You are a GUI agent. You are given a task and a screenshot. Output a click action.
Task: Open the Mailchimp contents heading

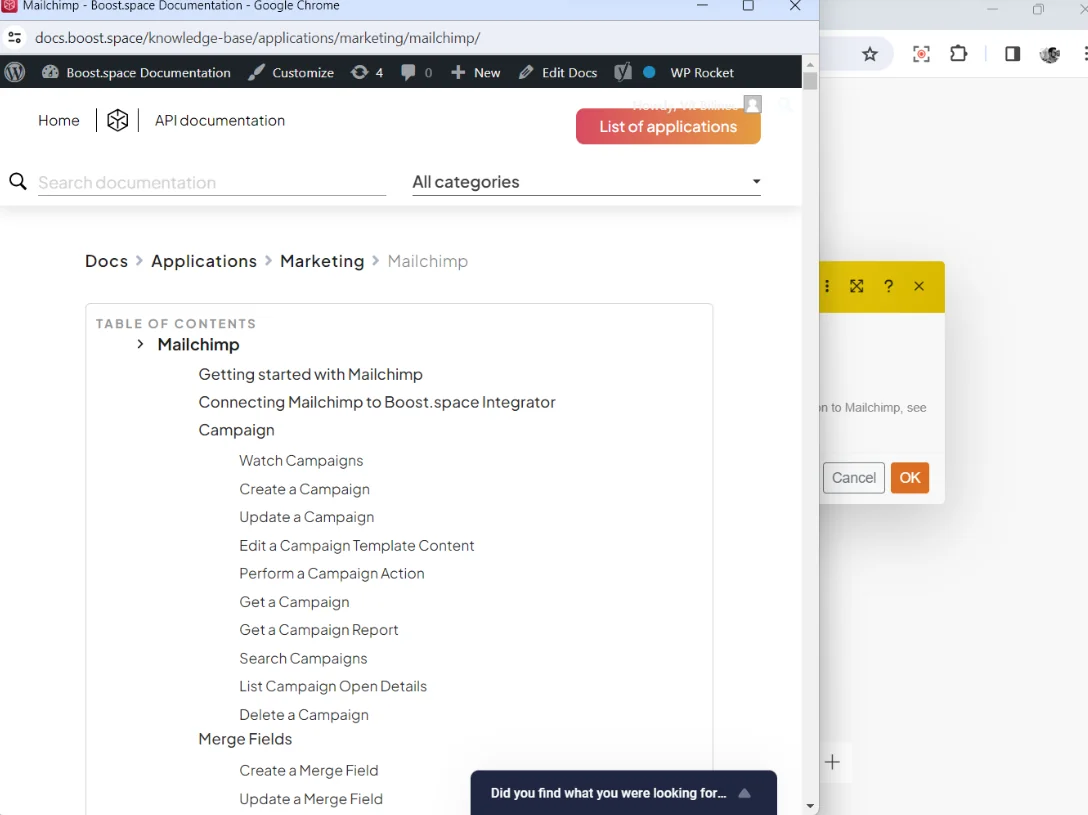[198, 345]
